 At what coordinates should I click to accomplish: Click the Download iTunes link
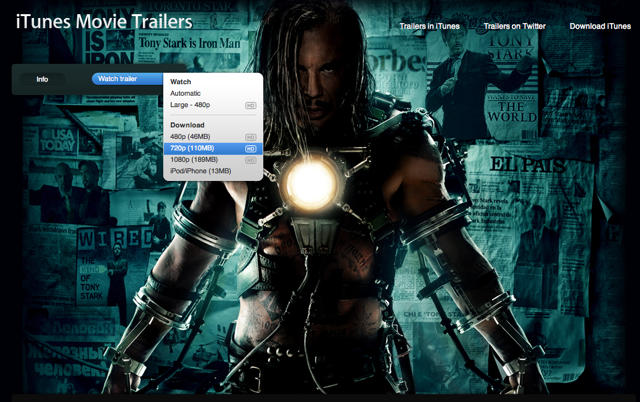click(600, 26)
